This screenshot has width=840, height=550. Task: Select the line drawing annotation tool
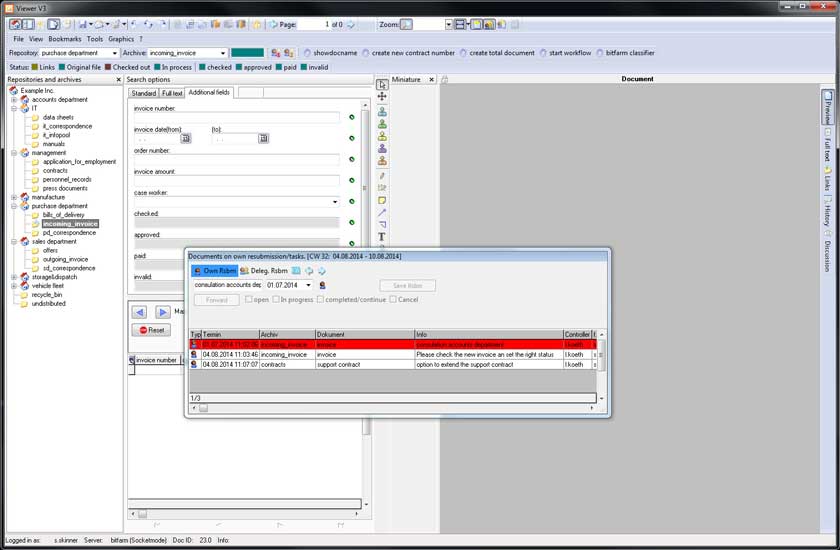click(382, 213)
